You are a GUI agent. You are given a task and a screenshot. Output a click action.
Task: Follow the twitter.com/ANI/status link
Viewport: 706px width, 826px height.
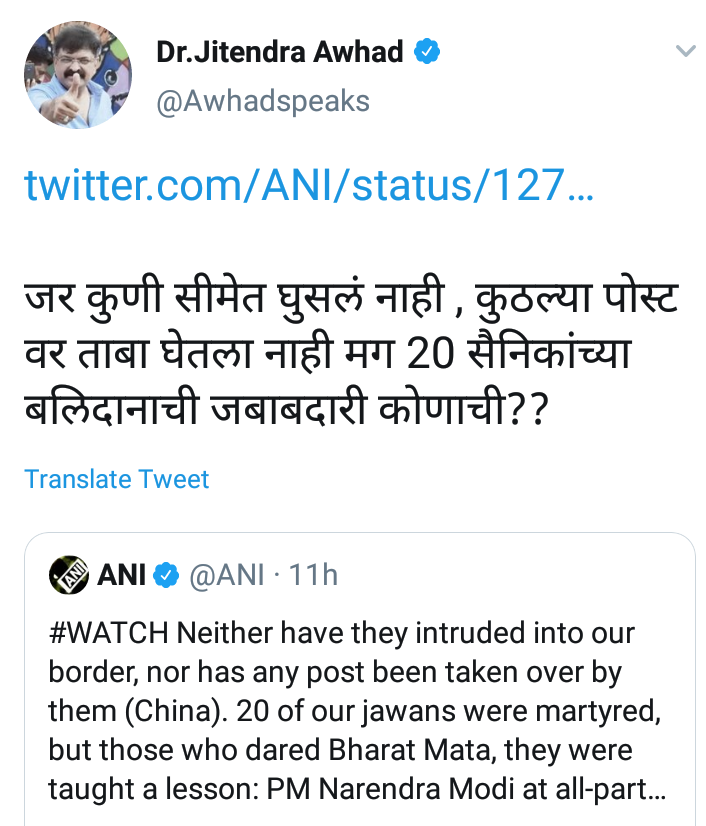tap(308, 184)
